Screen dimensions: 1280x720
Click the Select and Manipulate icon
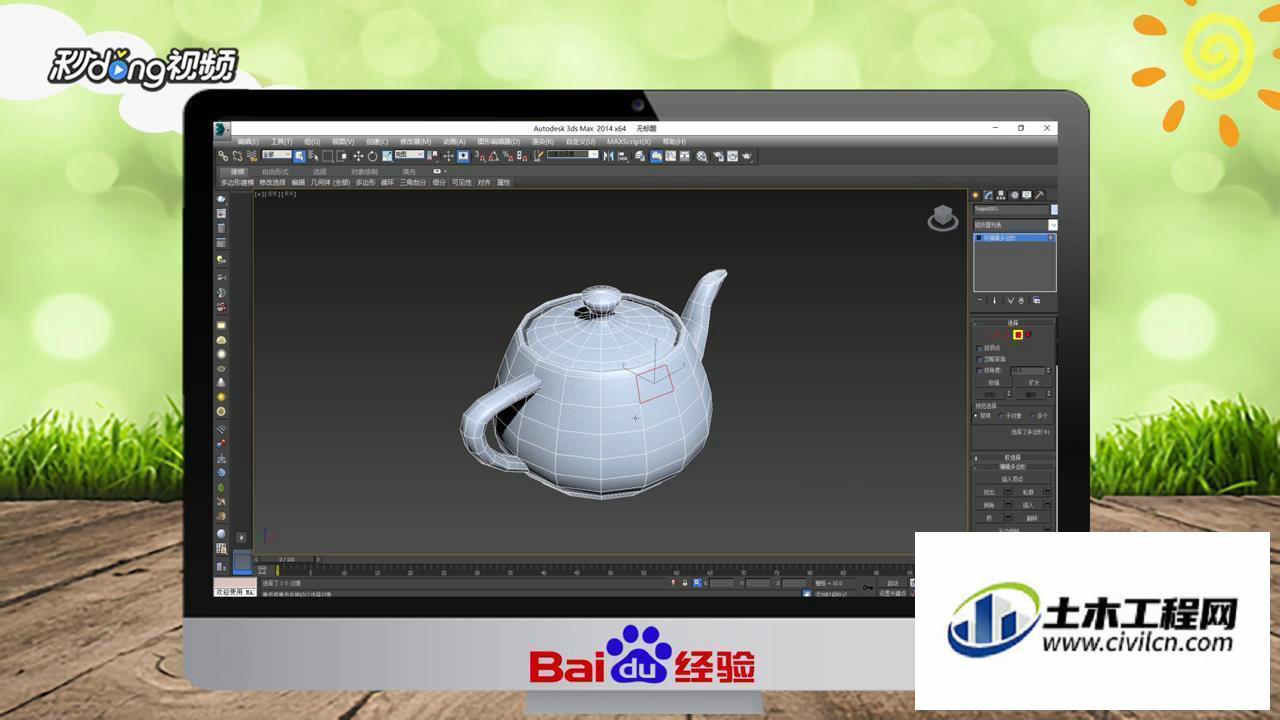[x=448, y=156]
